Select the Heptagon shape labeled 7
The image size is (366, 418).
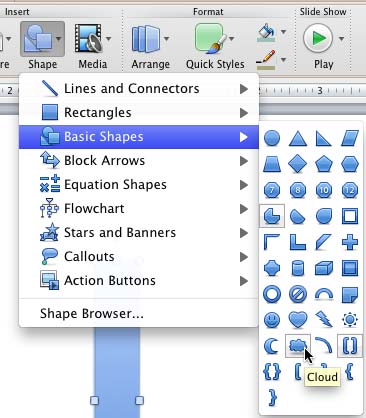point(272,190)
